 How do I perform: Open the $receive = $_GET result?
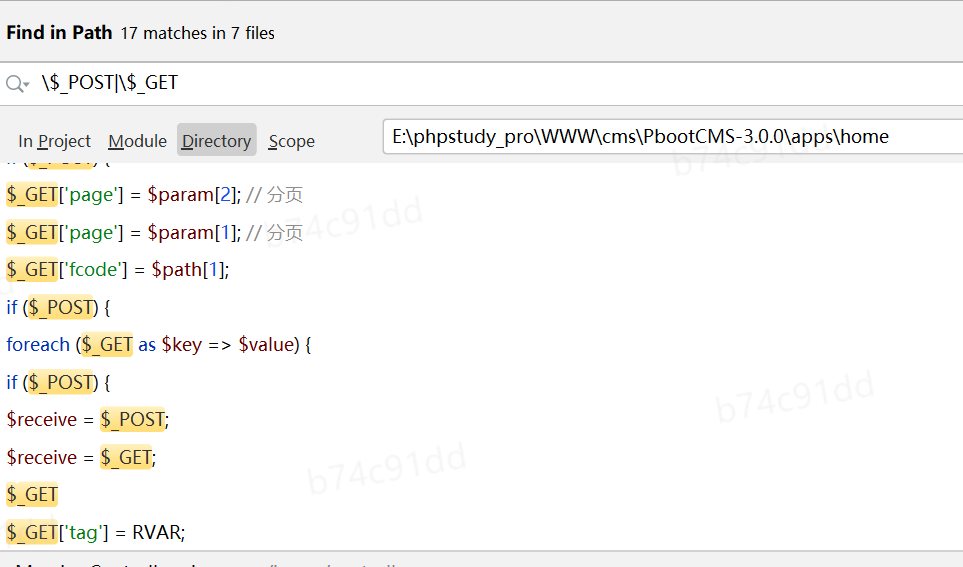82,457
